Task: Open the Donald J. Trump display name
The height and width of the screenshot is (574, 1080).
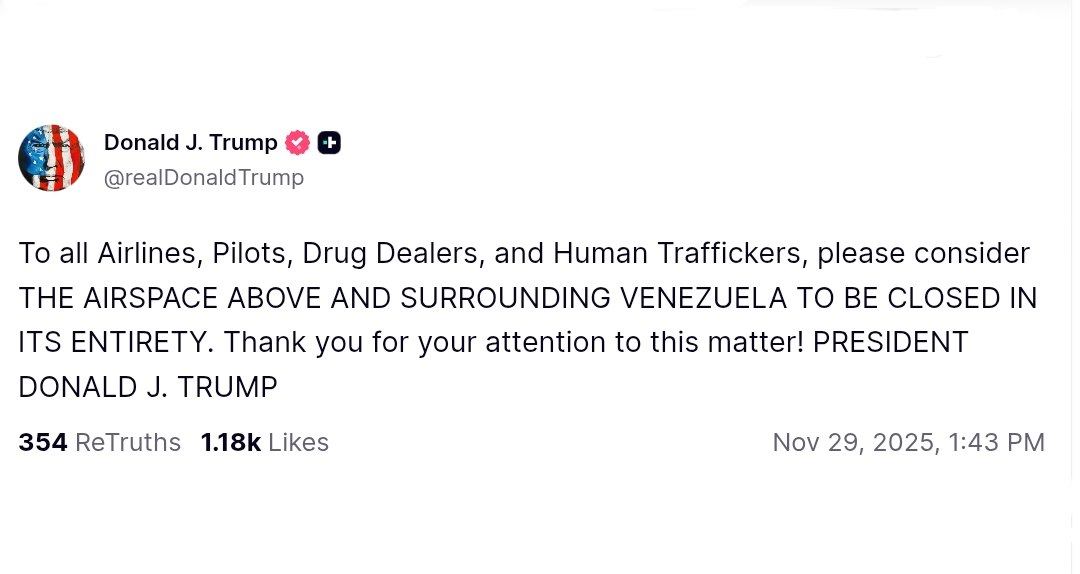Action: click(x=190, y=143)
